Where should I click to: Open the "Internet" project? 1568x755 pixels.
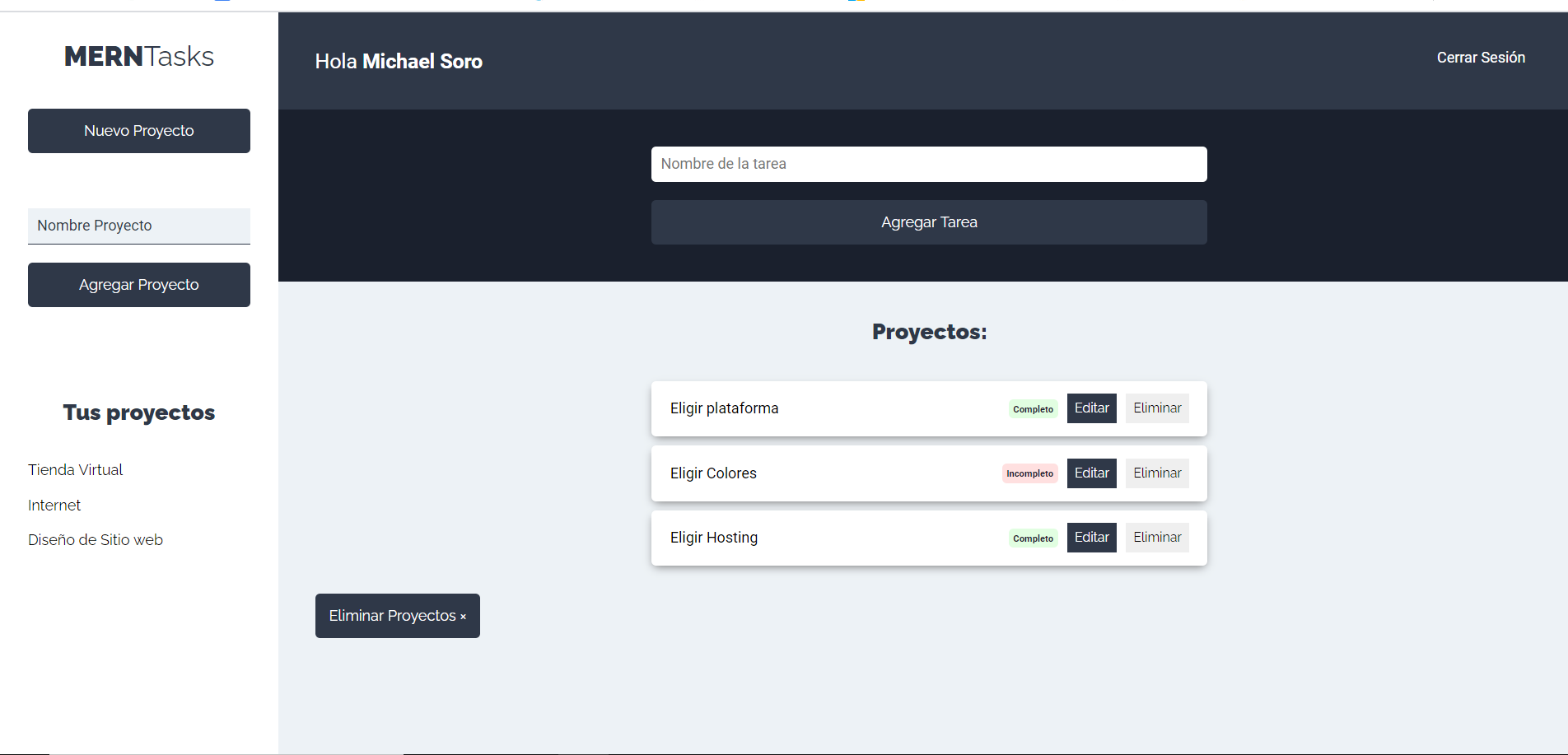[x=54, y=505]
